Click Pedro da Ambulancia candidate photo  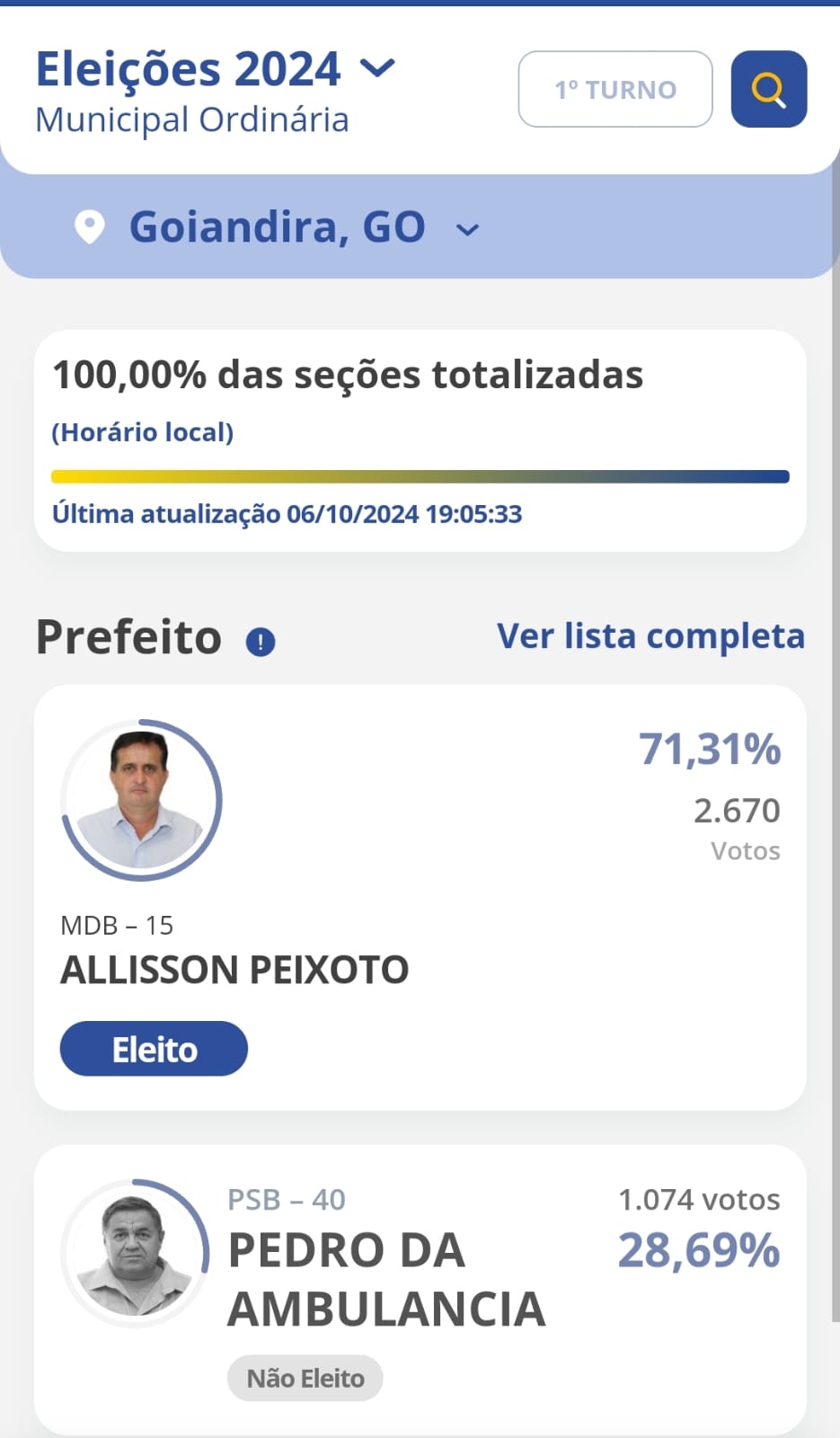135,1254
